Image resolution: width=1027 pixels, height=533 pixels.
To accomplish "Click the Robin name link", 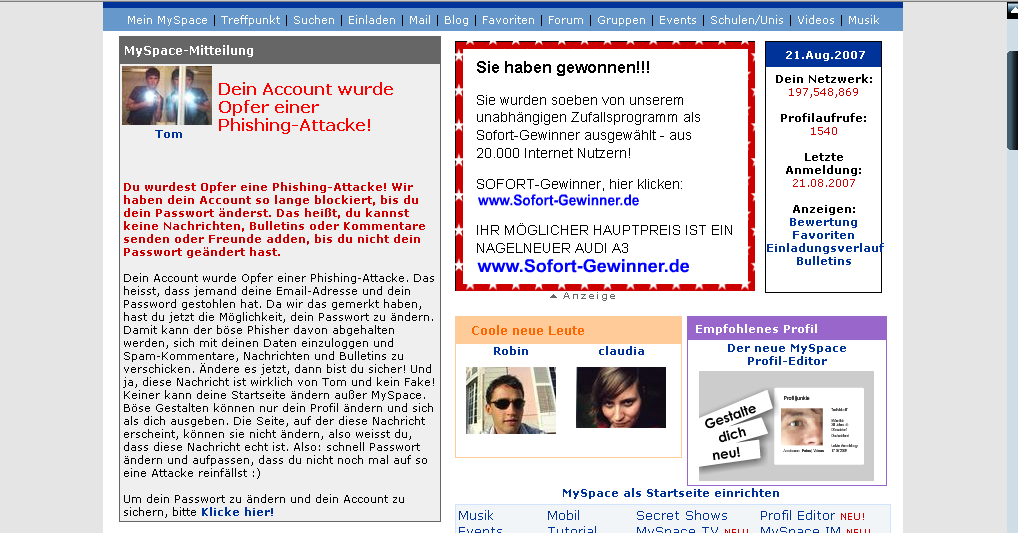I will tap(511, 351).
